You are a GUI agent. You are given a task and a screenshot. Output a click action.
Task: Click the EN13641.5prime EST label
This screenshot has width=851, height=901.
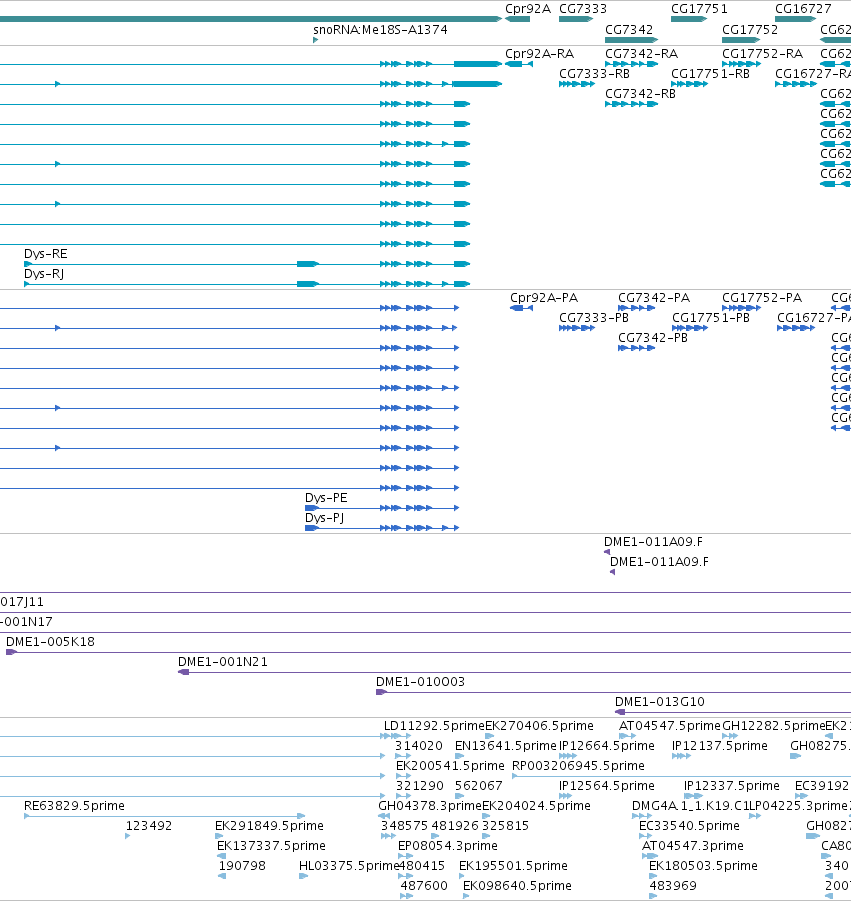(x=506, y=746)
